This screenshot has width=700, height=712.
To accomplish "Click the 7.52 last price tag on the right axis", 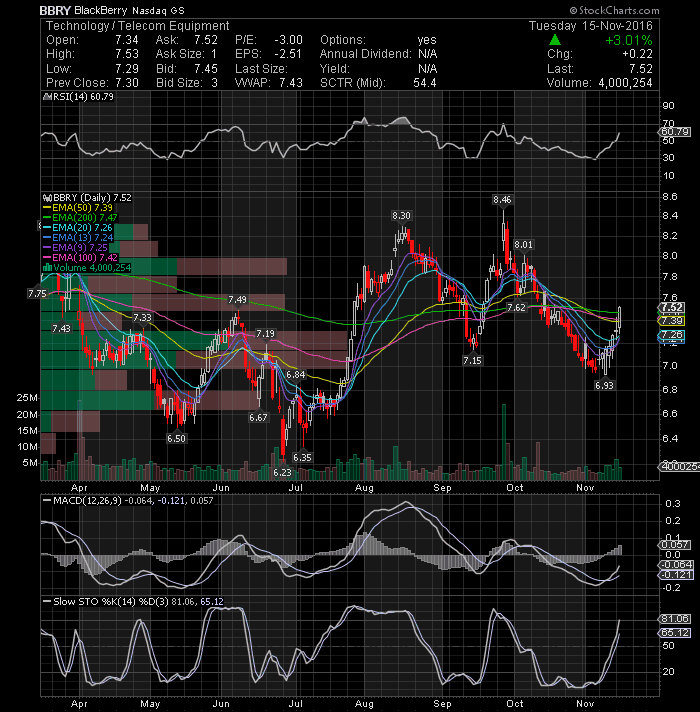I will pos(672,307).
